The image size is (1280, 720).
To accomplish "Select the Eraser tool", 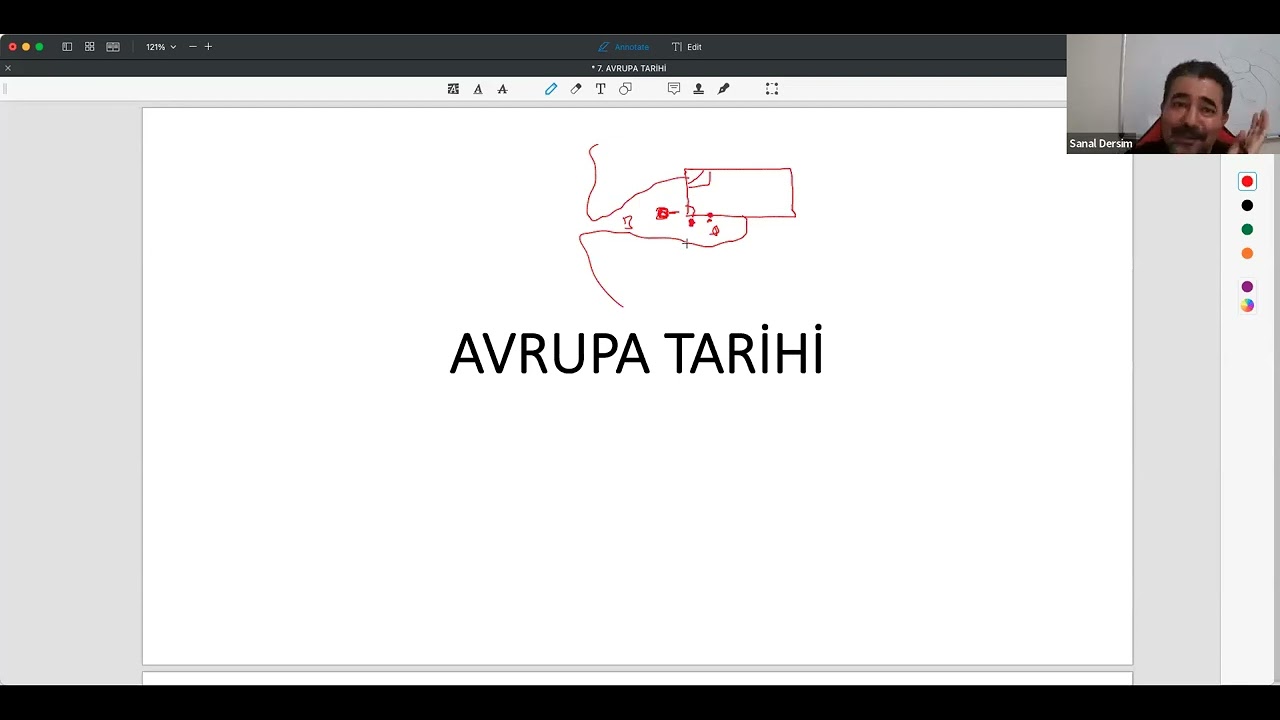I will [576, 89].
